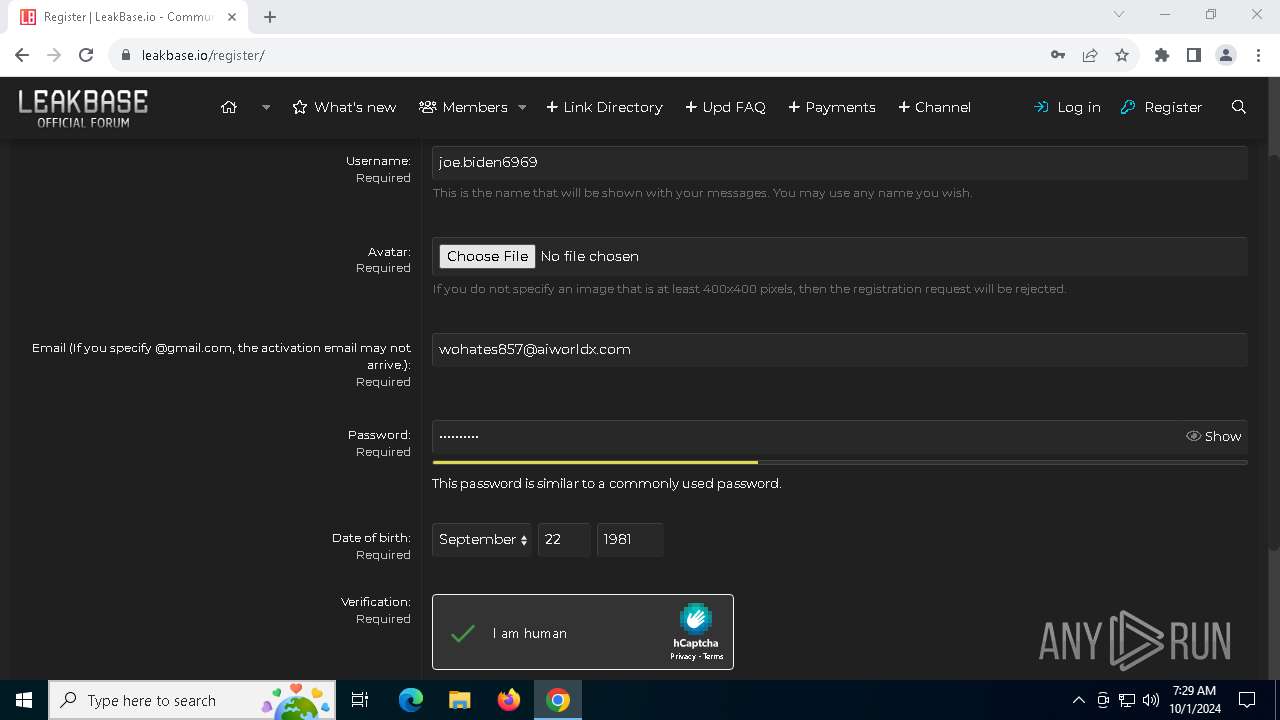Click the address bar URL
Viewport: 1280px width, 720px height.
(203, 55)
